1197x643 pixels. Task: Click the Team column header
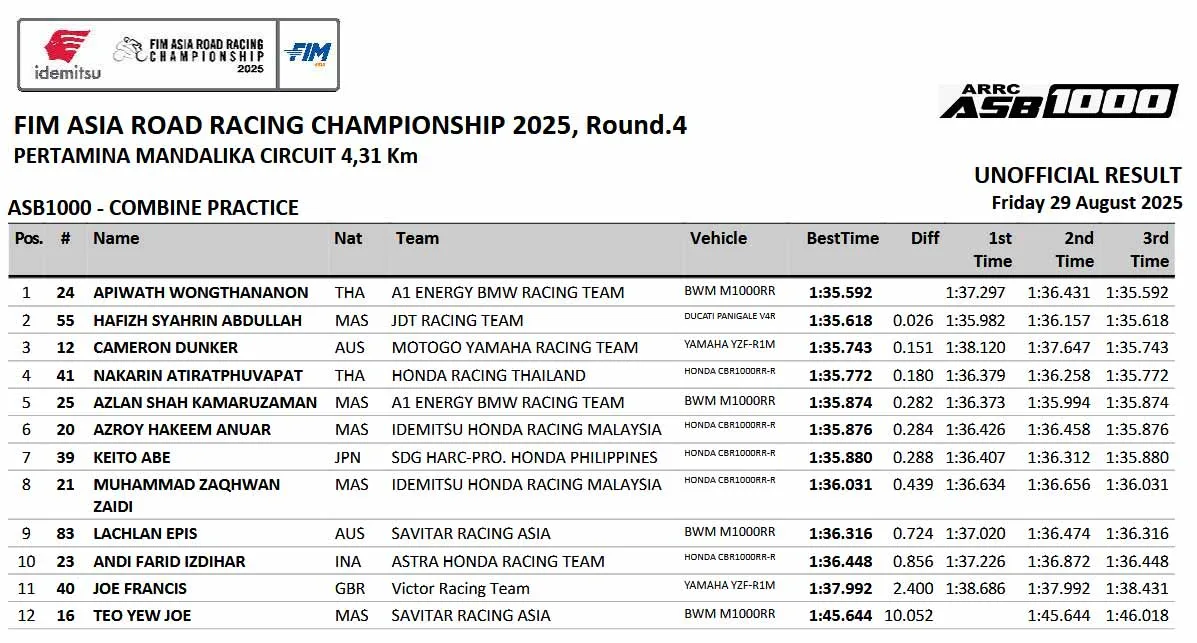point(417,239)
